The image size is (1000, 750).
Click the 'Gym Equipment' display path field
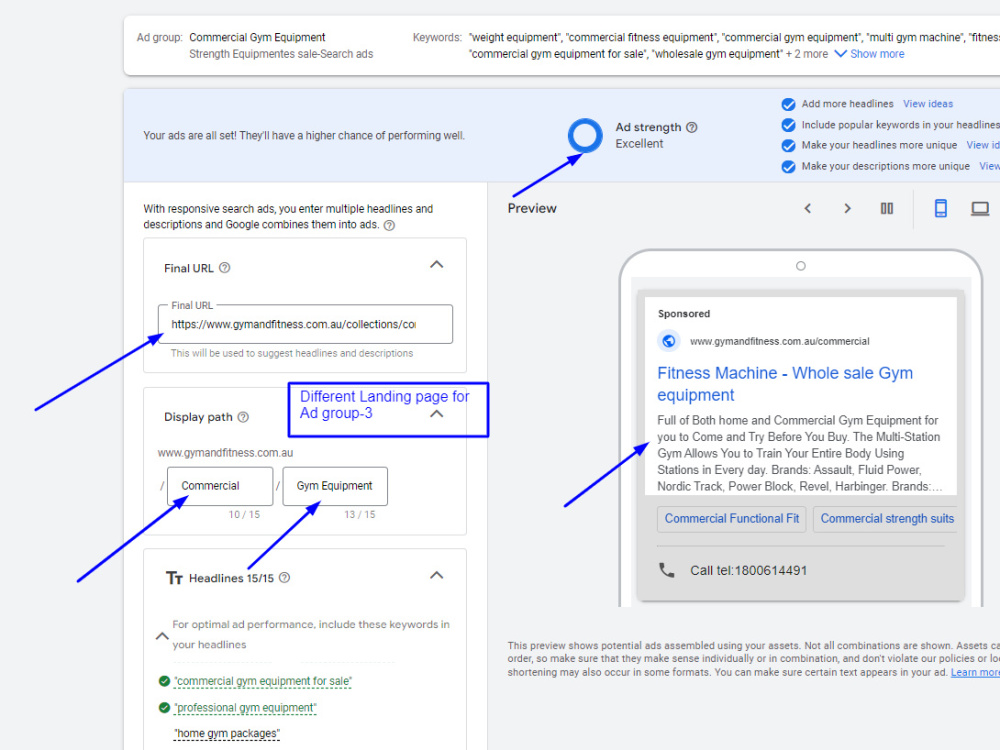[335, 486]
